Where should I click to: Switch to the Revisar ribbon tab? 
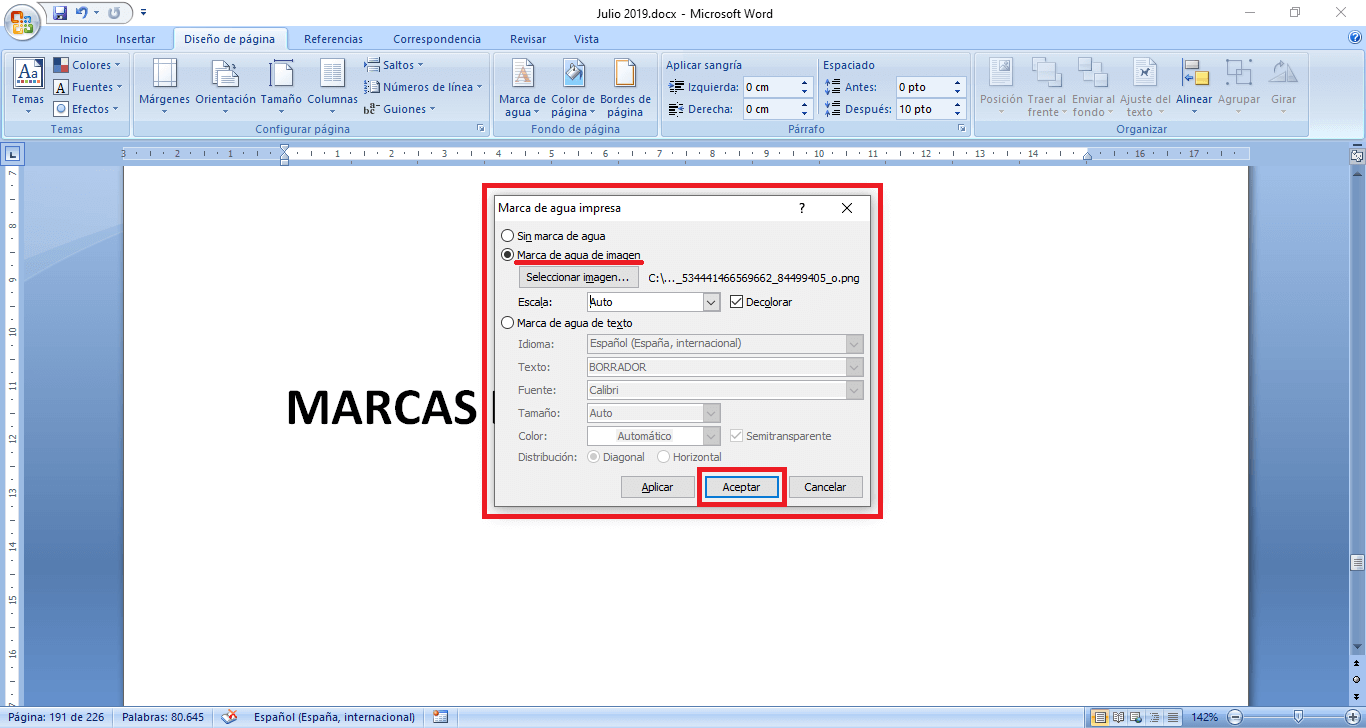pyautogui.click(x=528, y=39)
